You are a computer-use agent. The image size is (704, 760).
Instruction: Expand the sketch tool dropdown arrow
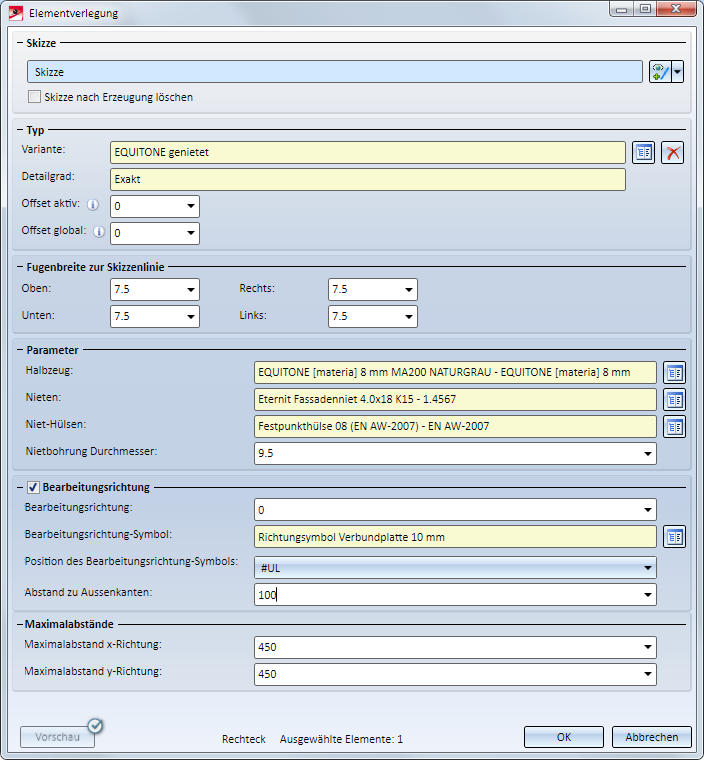[x=677, y=72]
